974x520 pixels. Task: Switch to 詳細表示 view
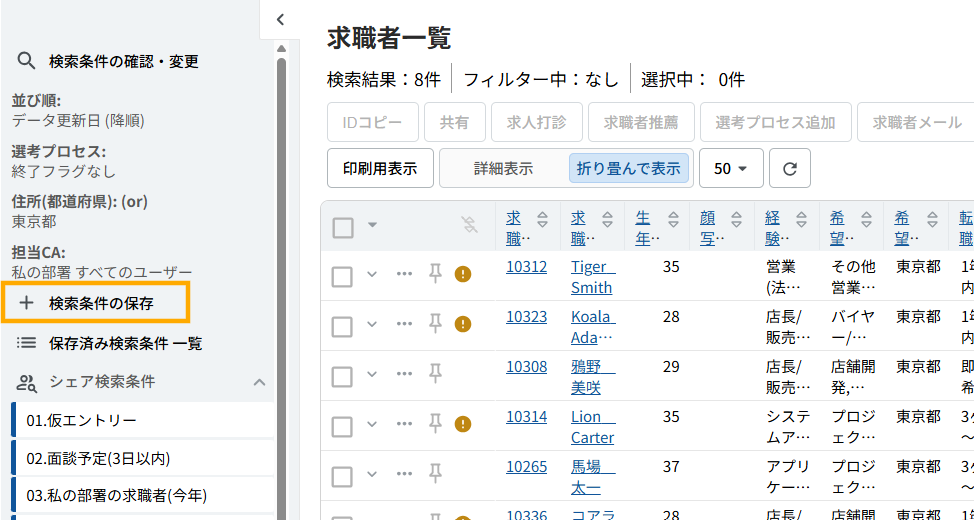coord(503,168)
